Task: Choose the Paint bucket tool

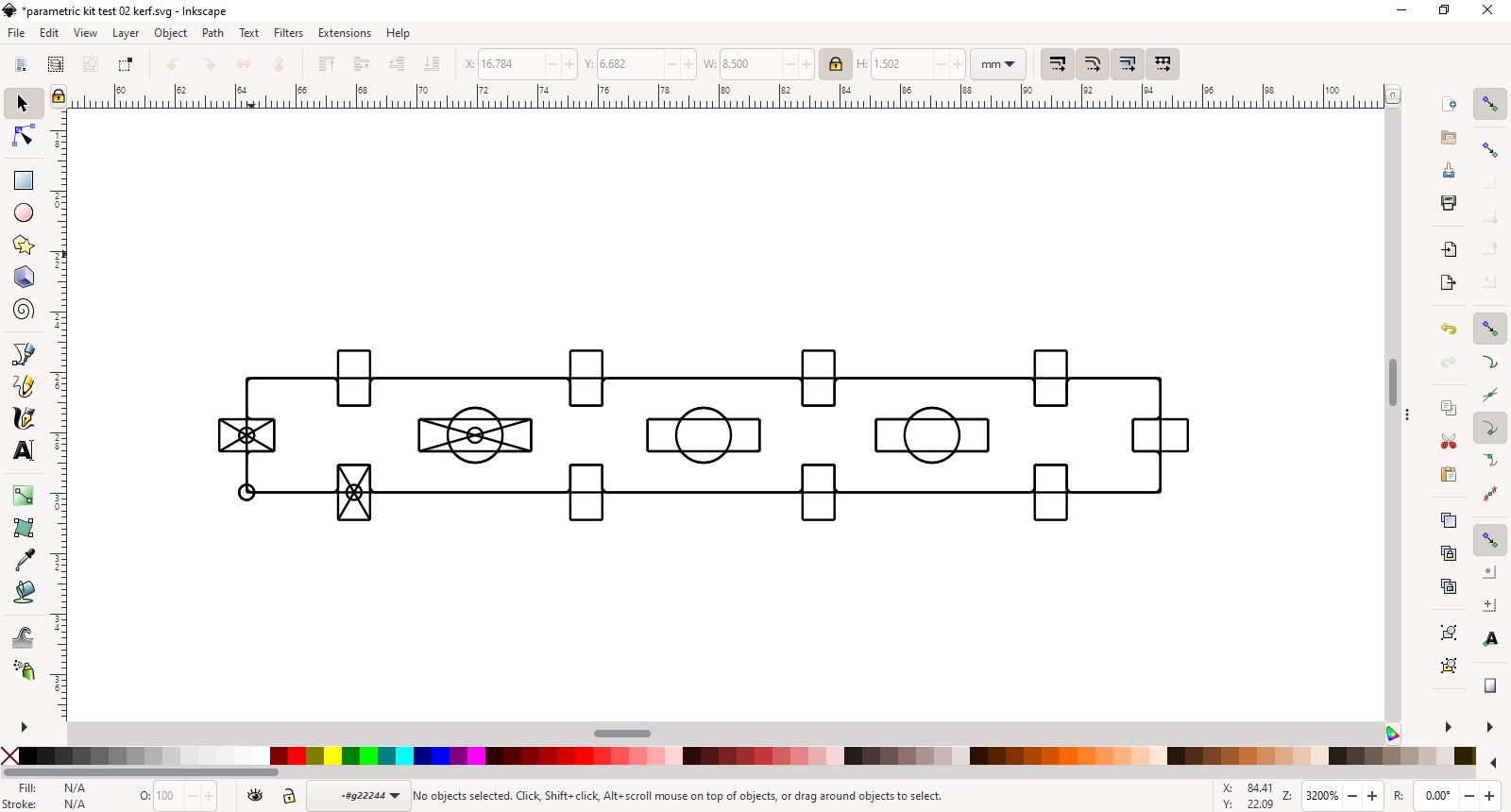Action: [24, 592]
